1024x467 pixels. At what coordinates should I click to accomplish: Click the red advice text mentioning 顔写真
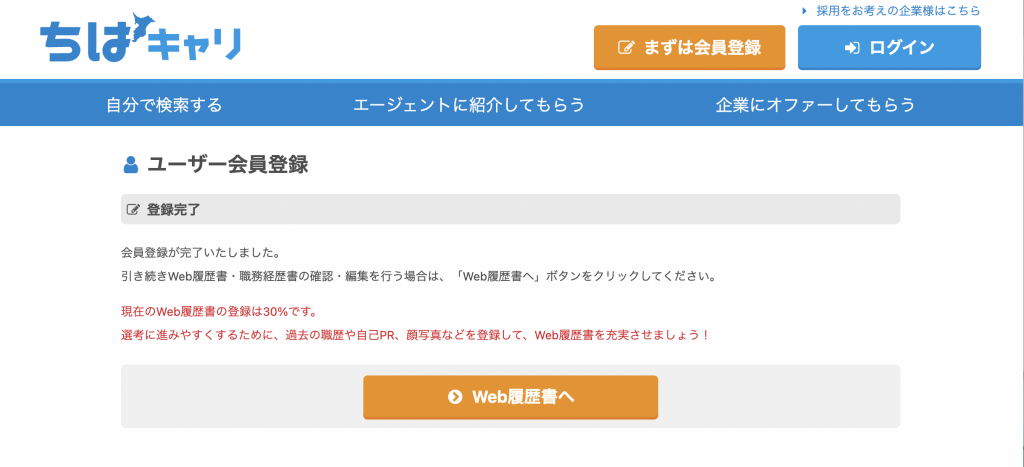click(x=415, y=336)
